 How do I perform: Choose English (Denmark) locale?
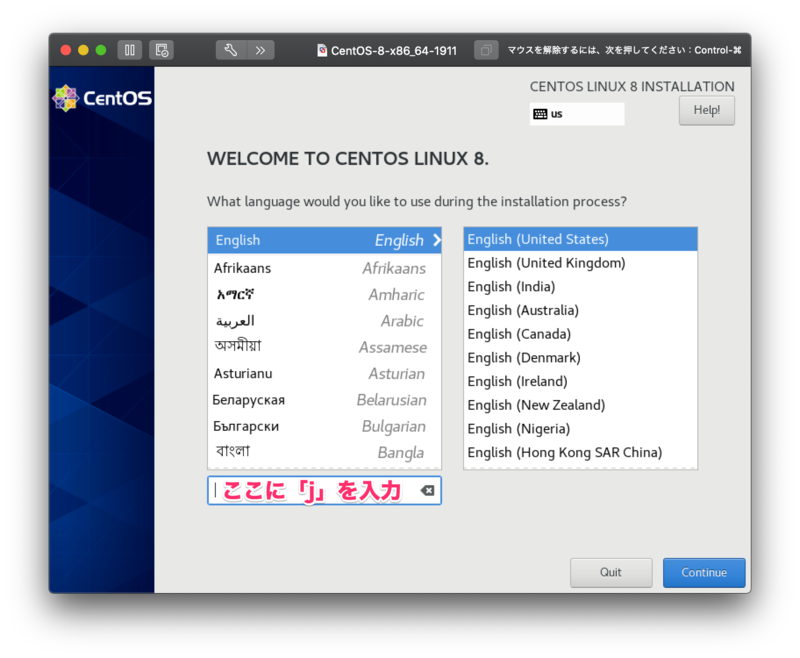click(x=580, y=358)
